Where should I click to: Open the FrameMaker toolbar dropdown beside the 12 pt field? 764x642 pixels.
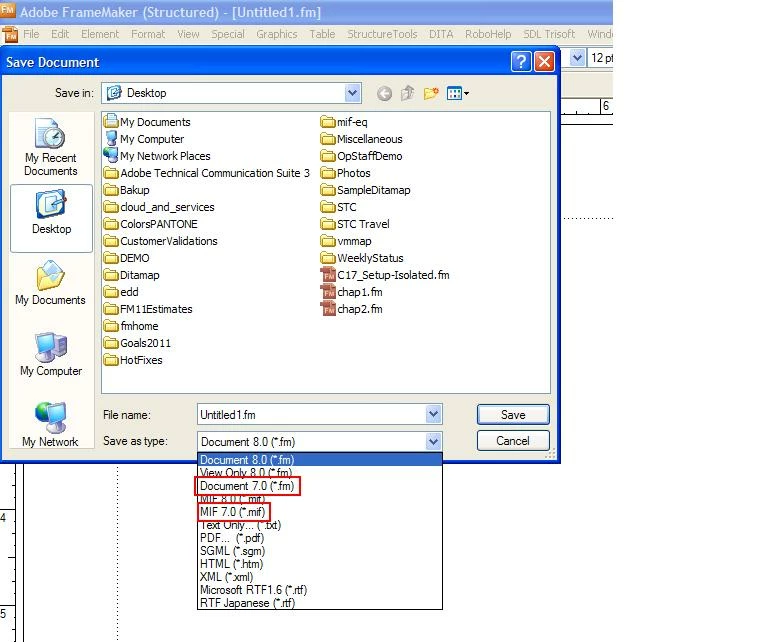point(577,58)
